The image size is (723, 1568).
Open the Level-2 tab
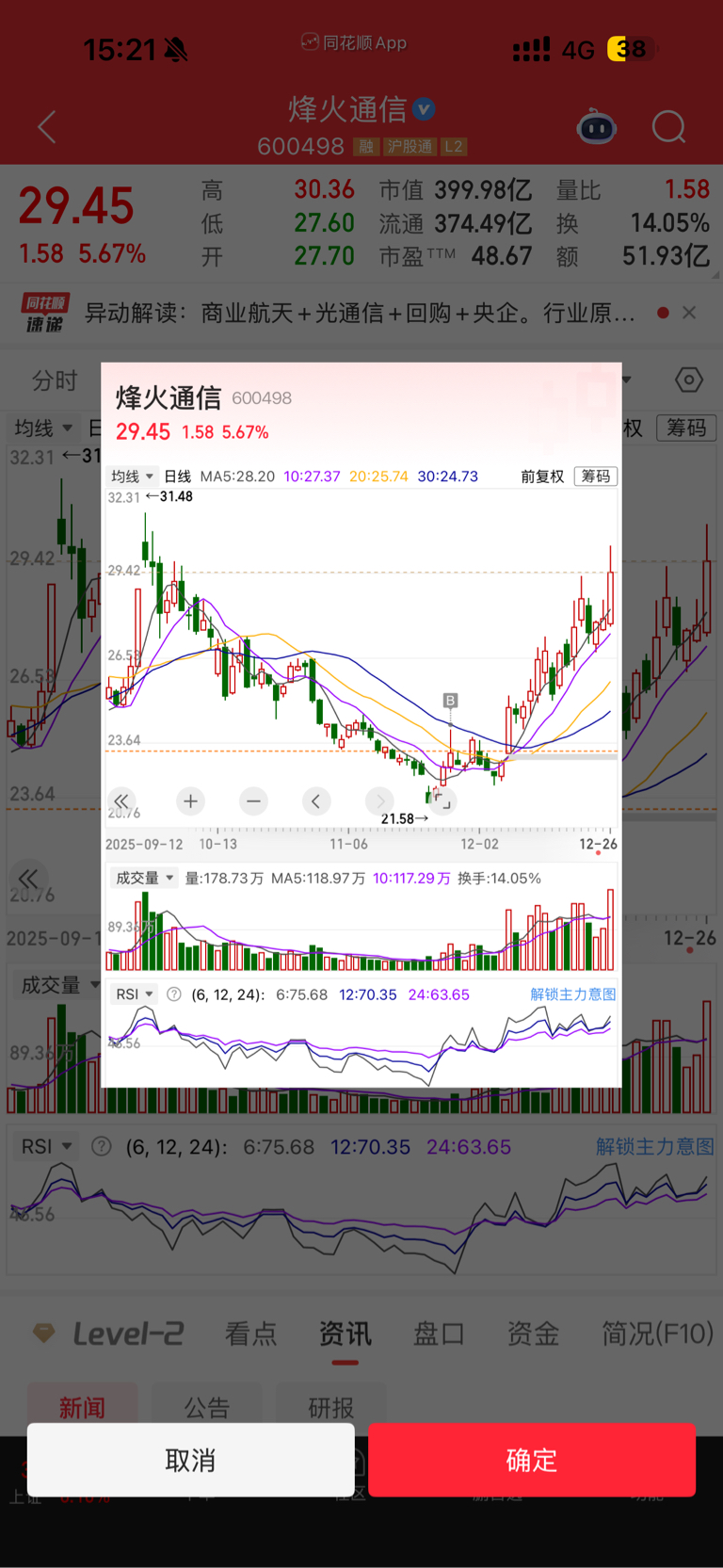(128, 1334)
